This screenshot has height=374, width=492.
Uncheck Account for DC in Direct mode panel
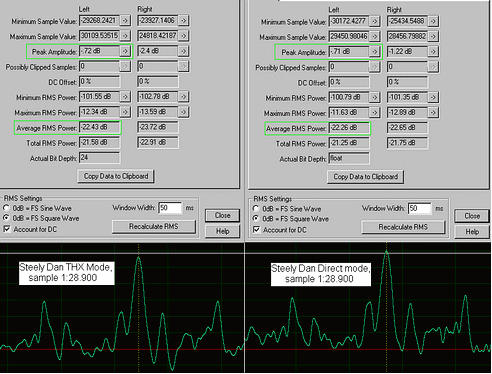coord(256,230)
